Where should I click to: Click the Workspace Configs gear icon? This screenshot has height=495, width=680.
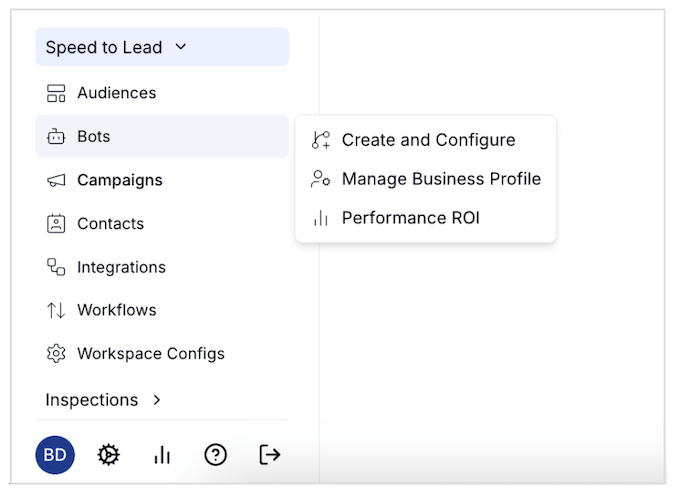click(56, 354)
